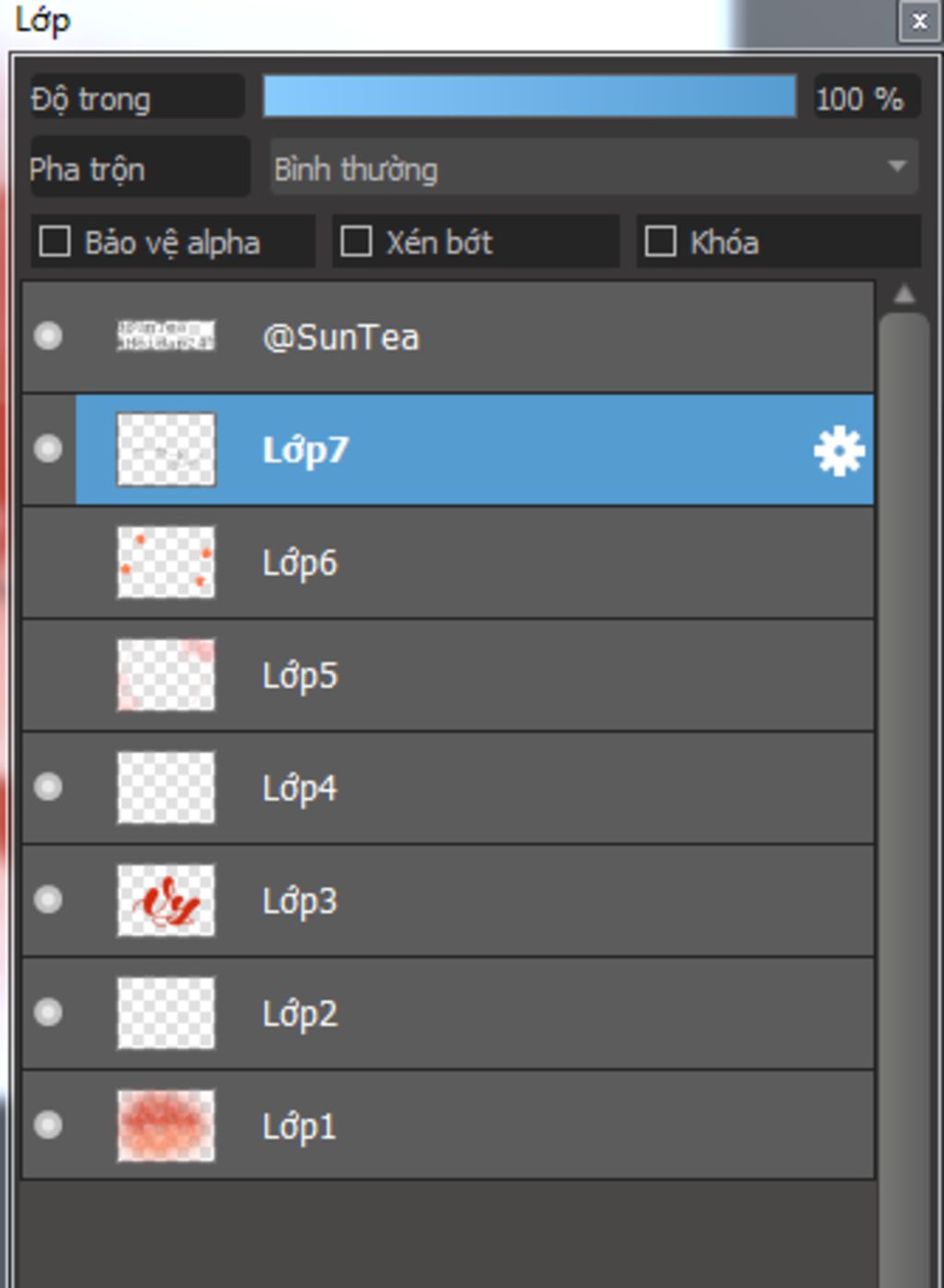This screenshot has height=1288, width=944.
Task: Show the hidden Lớp6 layer
Action: coord(48,561)
